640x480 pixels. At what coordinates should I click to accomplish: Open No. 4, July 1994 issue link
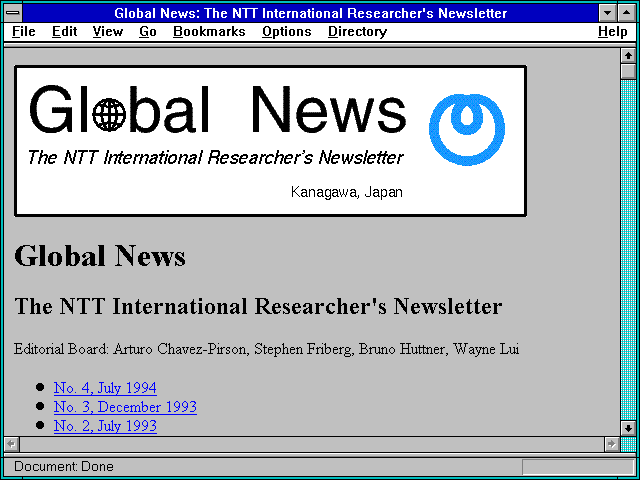105,387
